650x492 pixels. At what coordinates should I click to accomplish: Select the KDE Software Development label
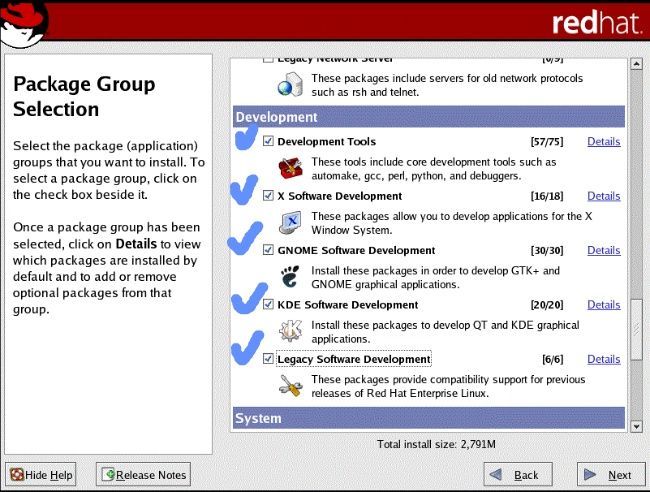347,305
